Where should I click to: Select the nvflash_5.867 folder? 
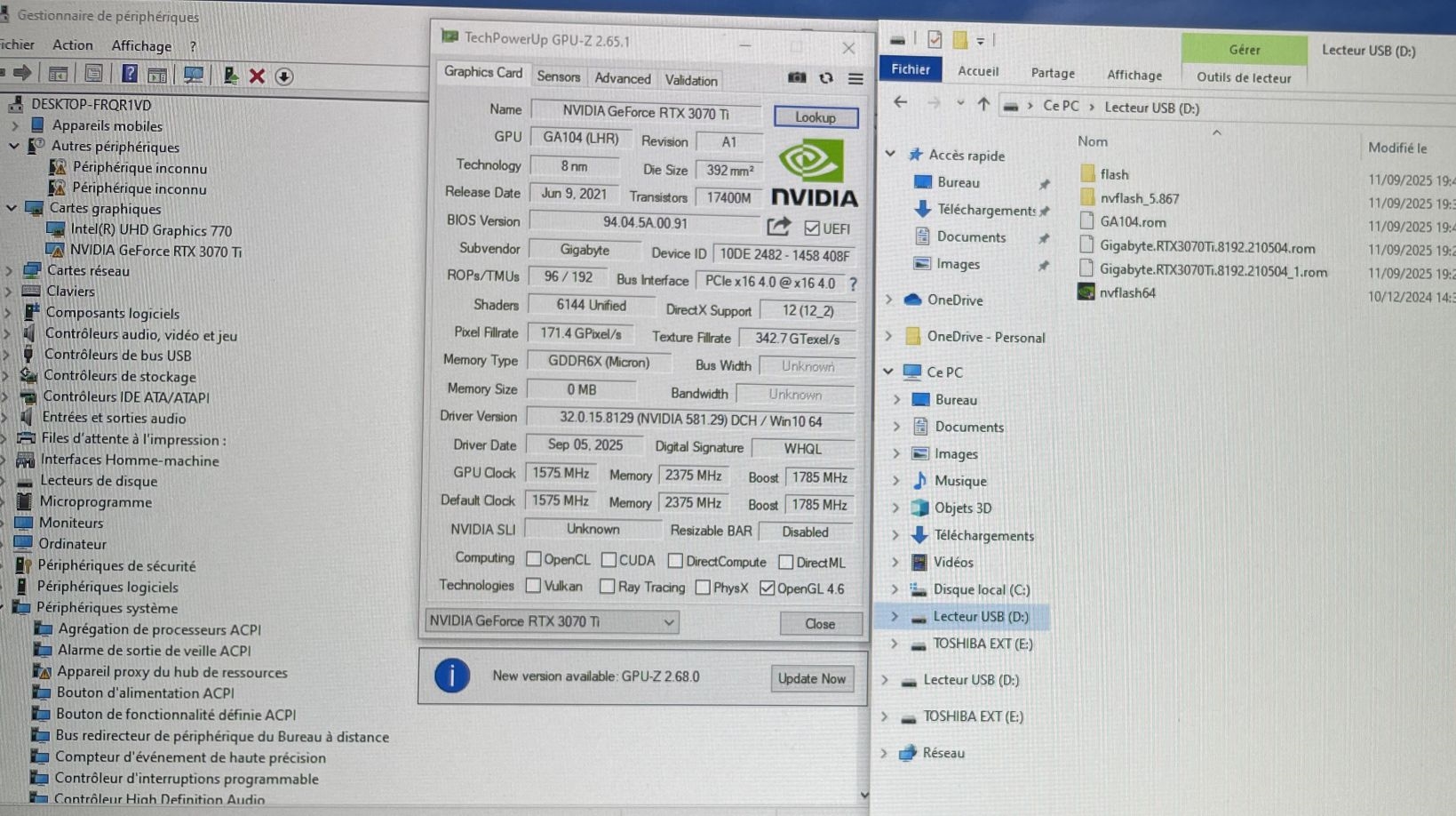pos(1140,198)
